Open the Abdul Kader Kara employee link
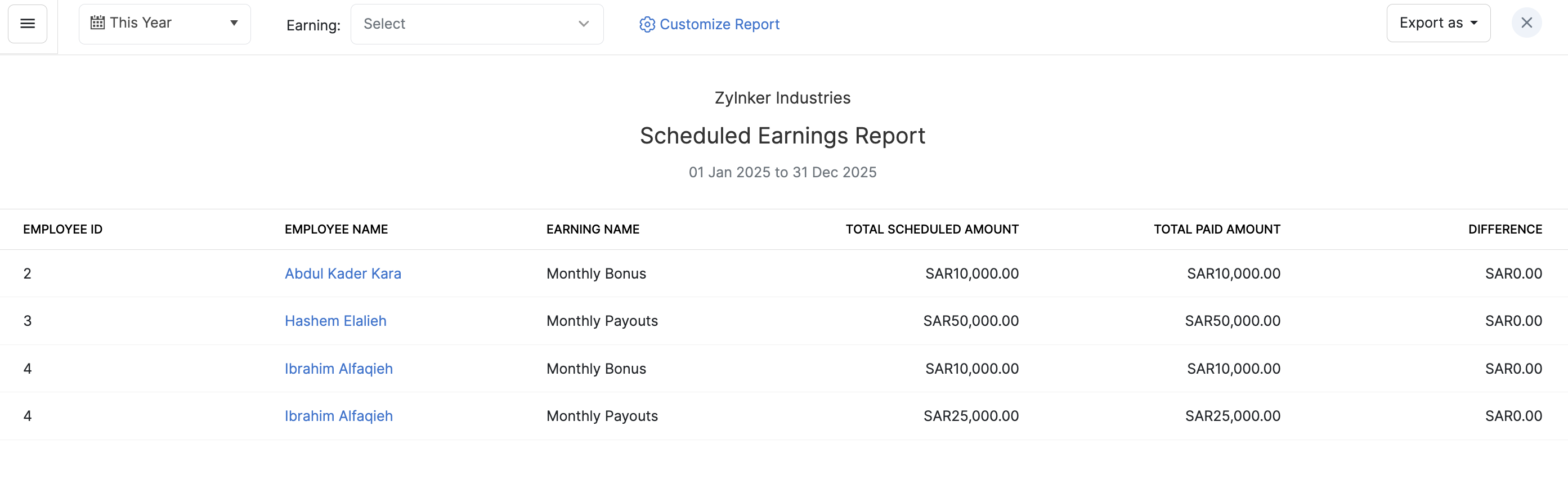Image resolution: width=1568 pixels, height=493 pixels. pos(343,274)
